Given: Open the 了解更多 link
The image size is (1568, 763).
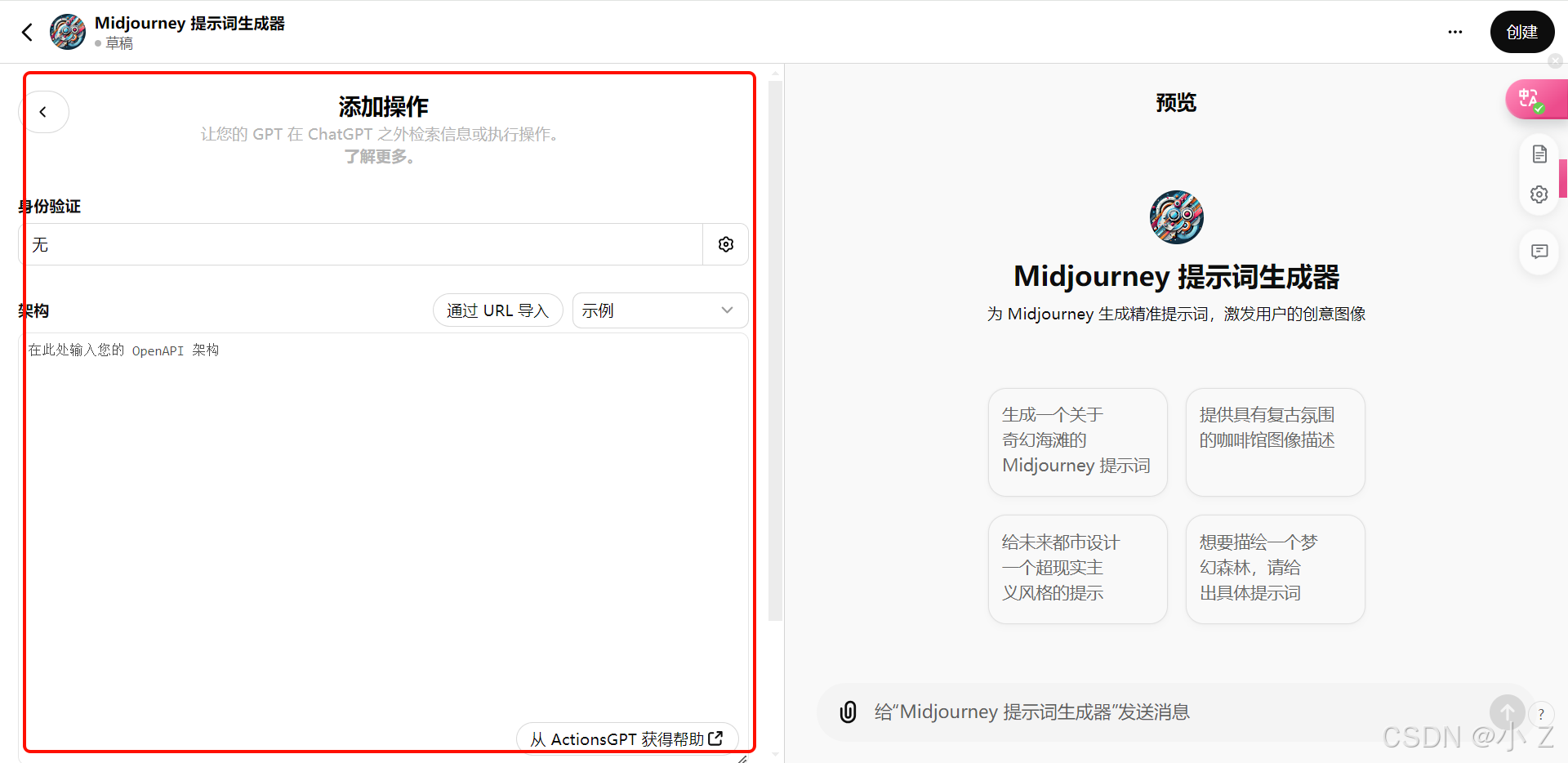Looking at the screenshot, I should tap(380, 156).
